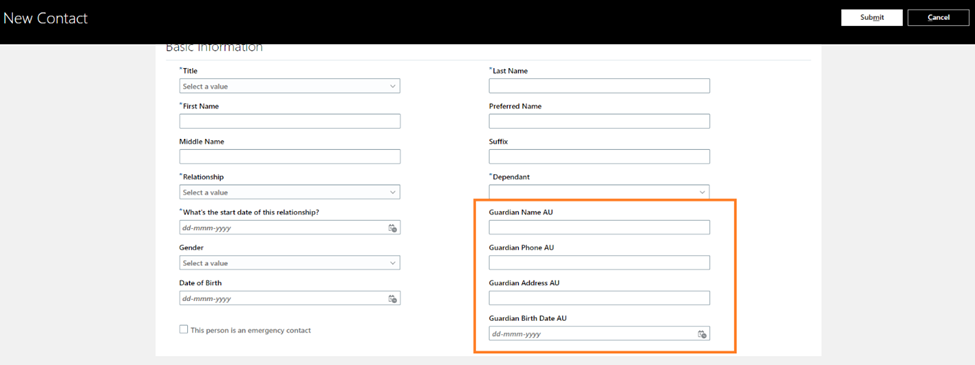The image size is (975, 365).
Task: Focus the Guardian Name AU field
Action: (x=599, y=228)
